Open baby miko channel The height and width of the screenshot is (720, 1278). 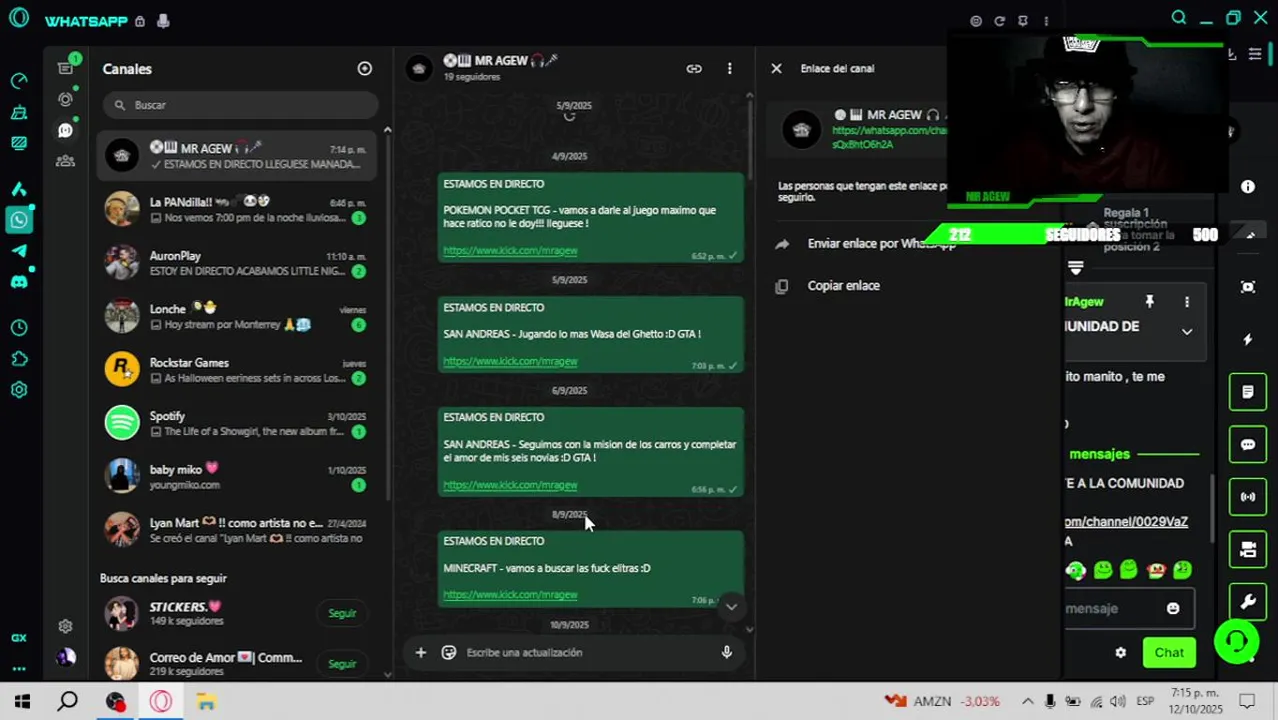click(x=236, y=477)
